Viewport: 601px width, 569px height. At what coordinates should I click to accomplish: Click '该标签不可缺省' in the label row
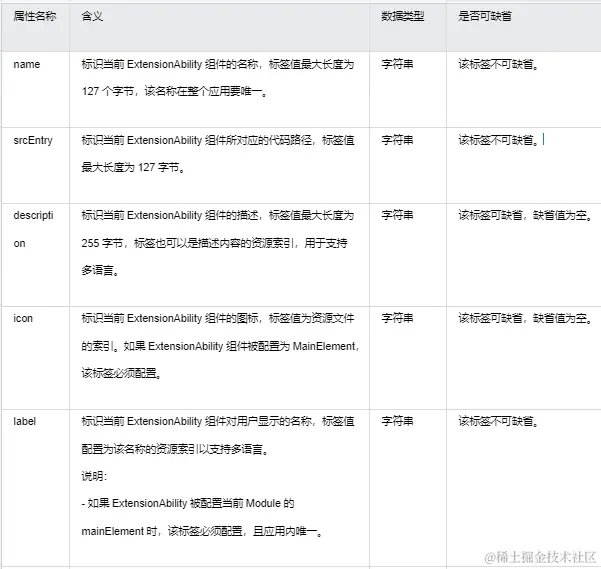(x=499, y=421)
